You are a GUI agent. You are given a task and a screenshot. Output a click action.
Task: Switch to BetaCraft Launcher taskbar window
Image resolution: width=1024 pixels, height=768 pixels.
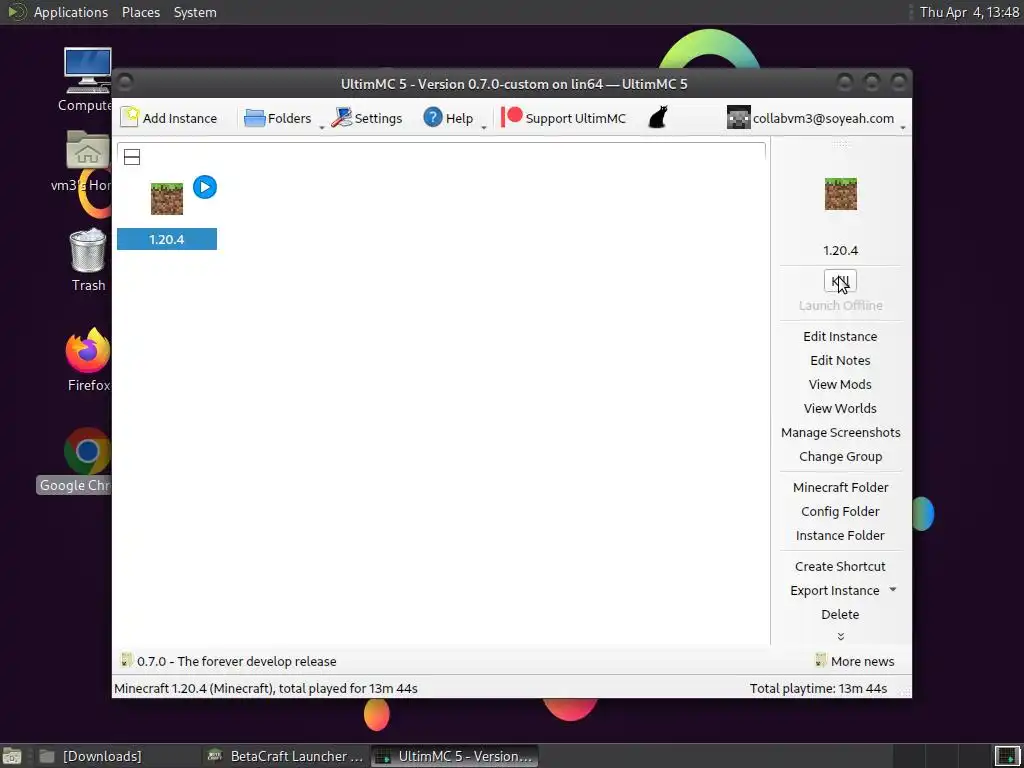tap(285, 756)
